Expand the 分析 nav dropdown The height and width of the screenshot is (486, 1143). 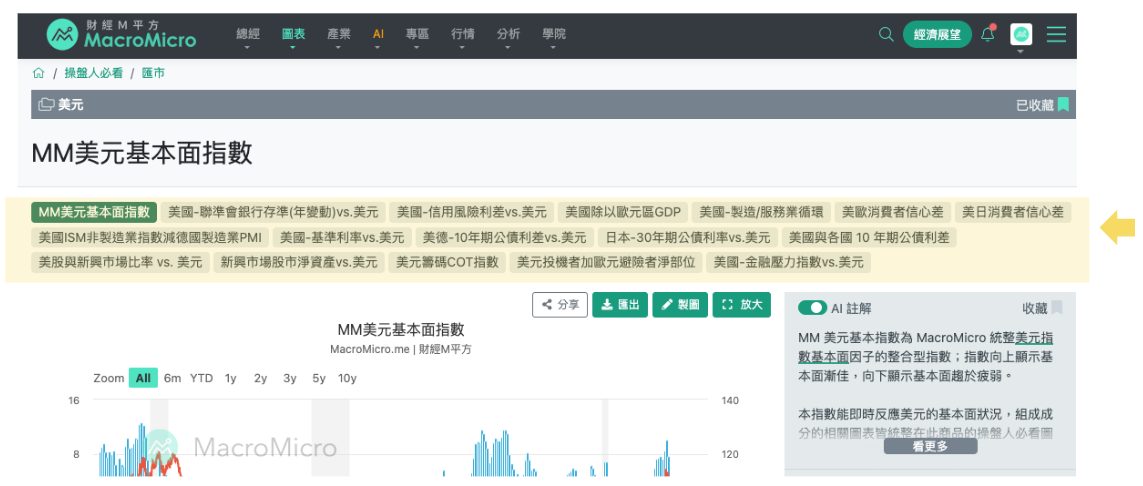point(508,34)
